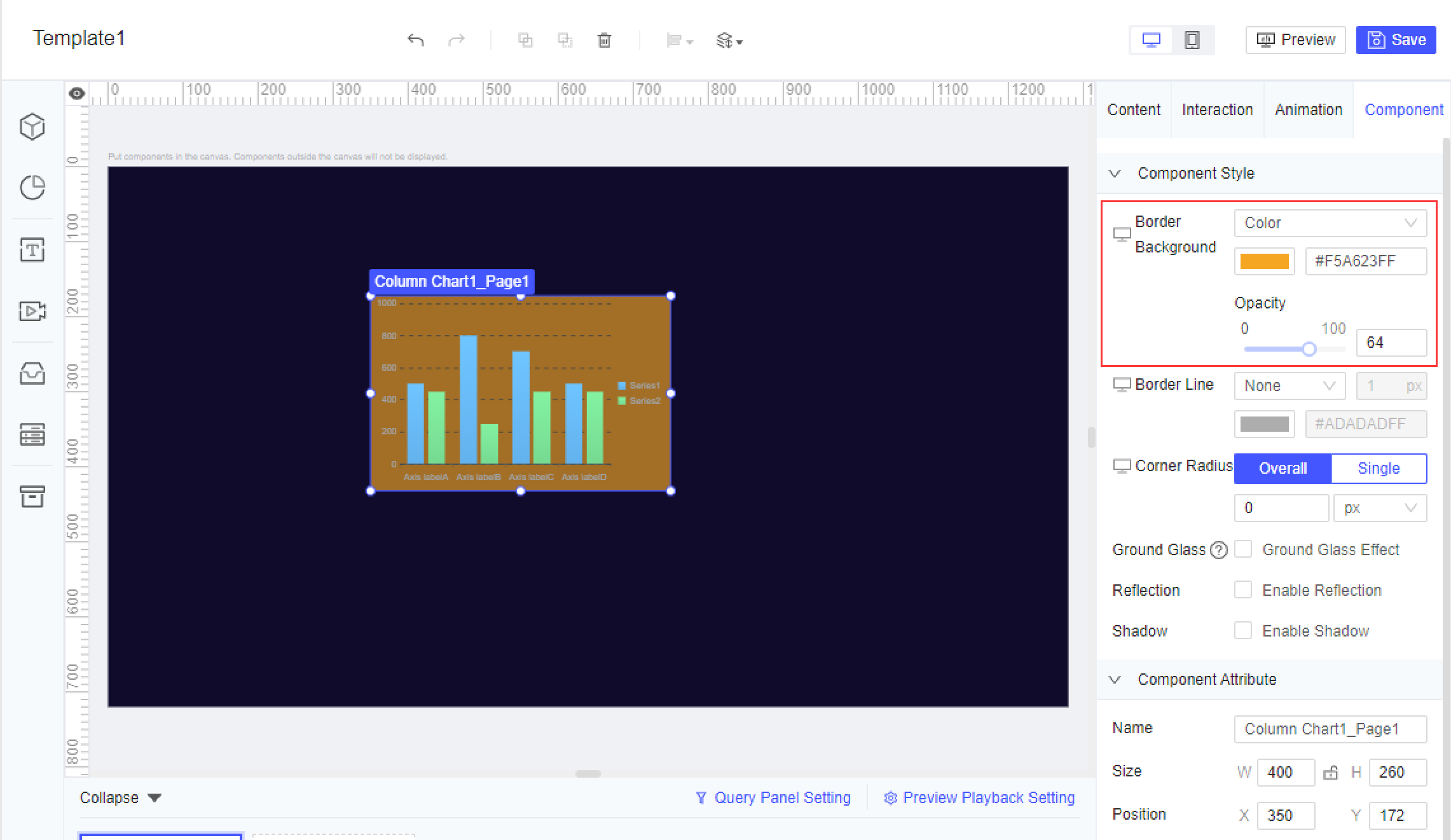
Task: Click the orange background color swatch
Action: pos(1264,261)
